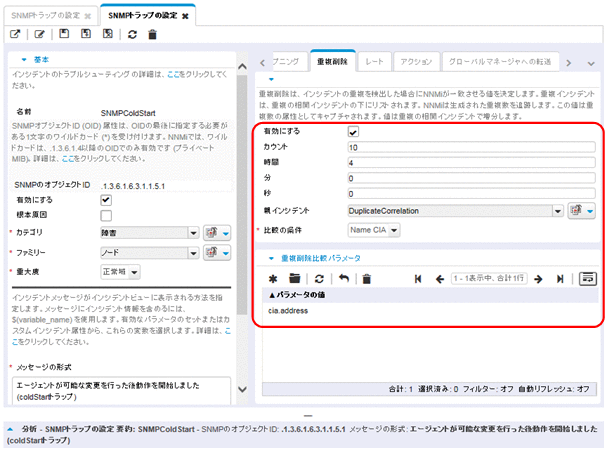Click the left panel vertical scrollbar thumb
Screen dimensions: 608x452
point(242,194)
